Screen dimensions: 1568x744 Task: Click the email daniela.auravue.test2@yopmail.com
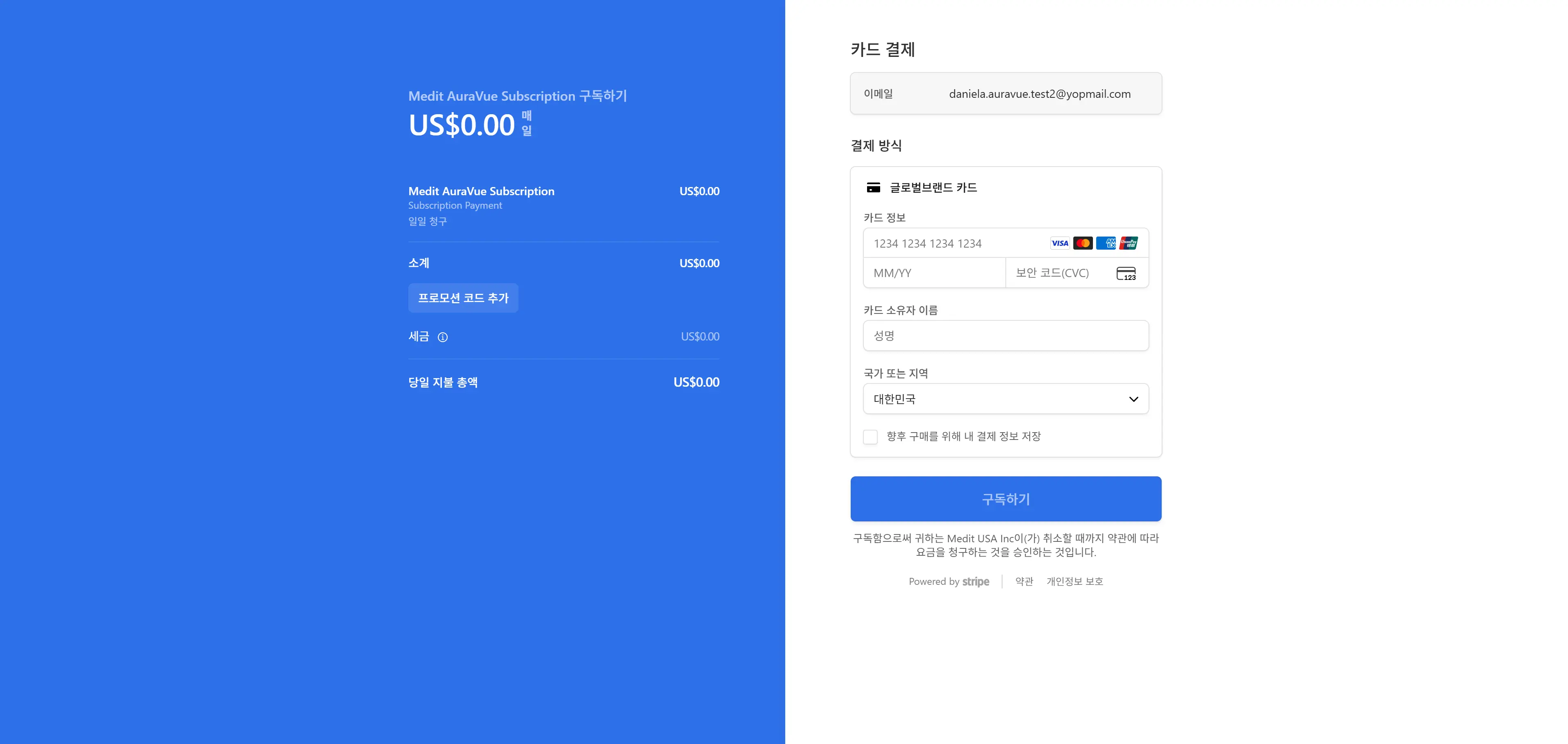tap(1040, 94)
